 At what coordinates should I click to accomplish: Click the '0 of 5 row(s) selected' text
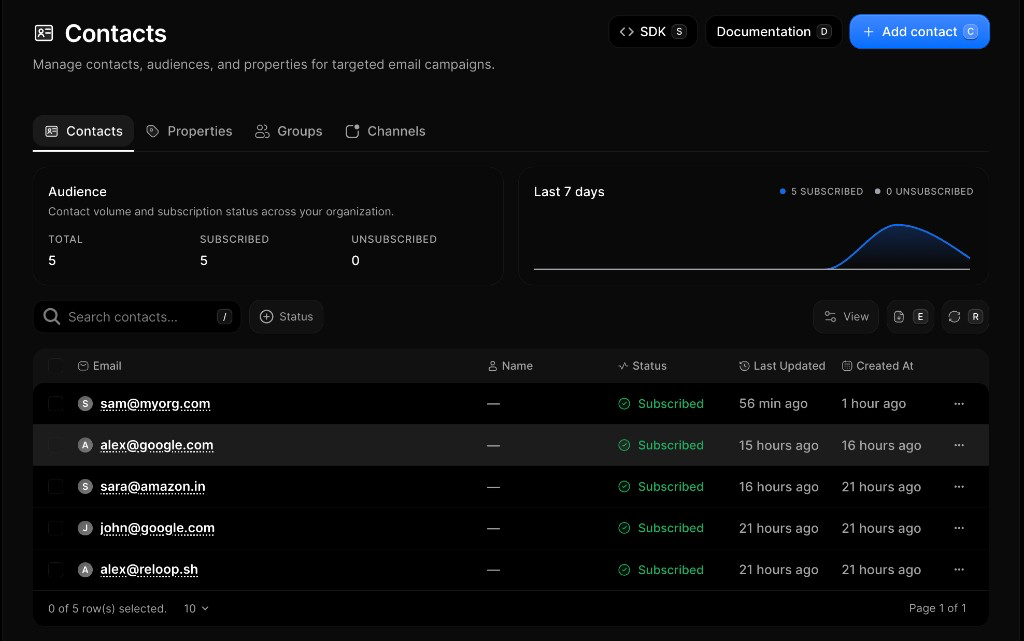tap(107, 608)
